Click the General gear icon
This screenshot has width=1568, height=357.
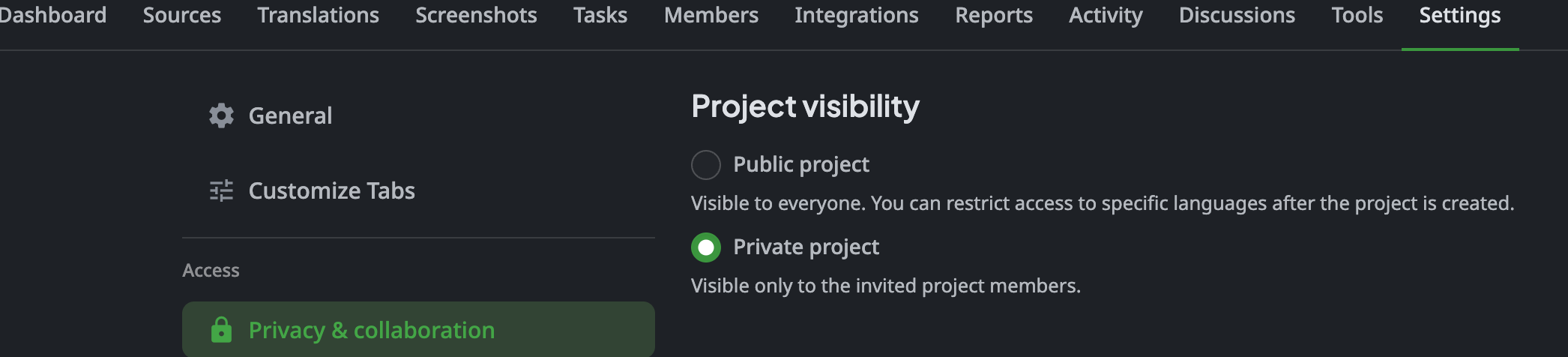coord(221,115)
